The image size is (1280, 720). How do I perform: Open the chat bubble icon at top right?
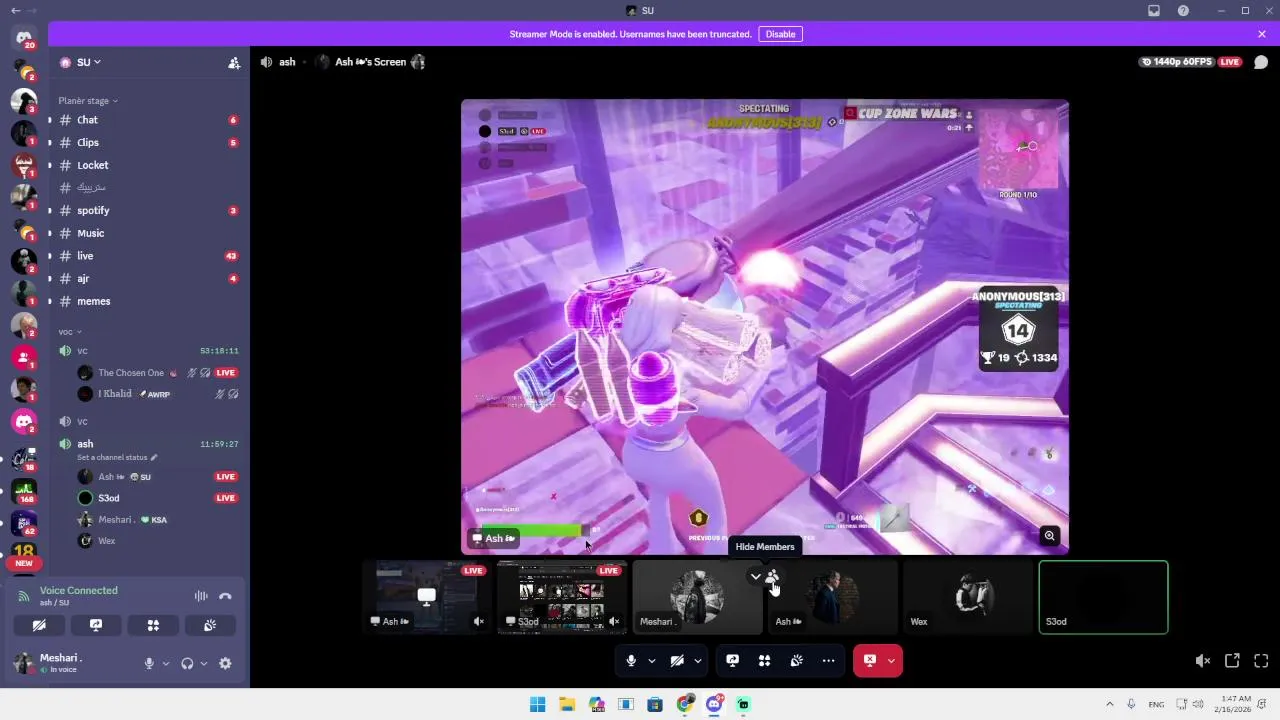click(x=1261, y=62)
